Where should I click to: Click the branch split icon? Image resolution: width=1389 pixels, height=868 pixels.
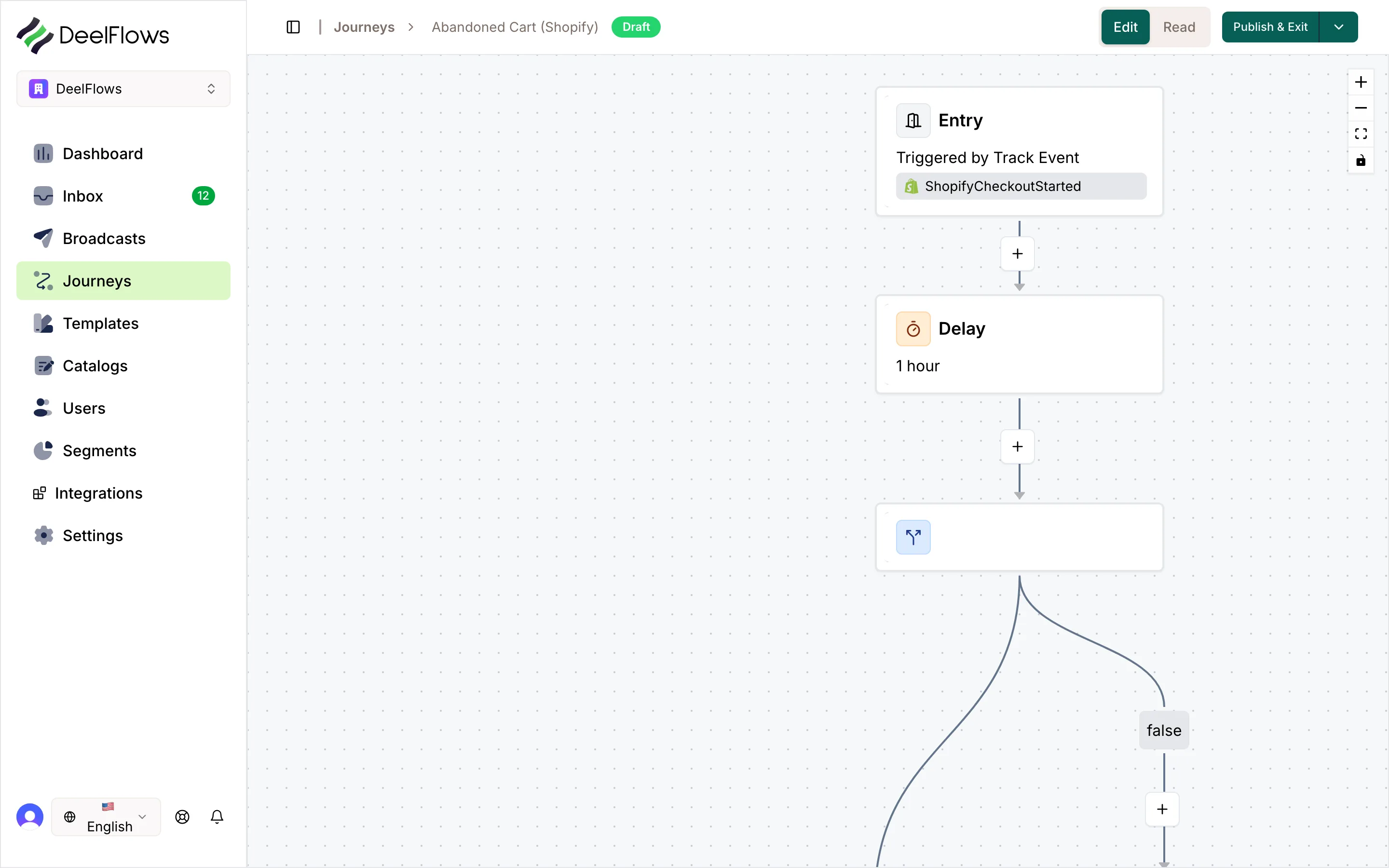point(913,537)
